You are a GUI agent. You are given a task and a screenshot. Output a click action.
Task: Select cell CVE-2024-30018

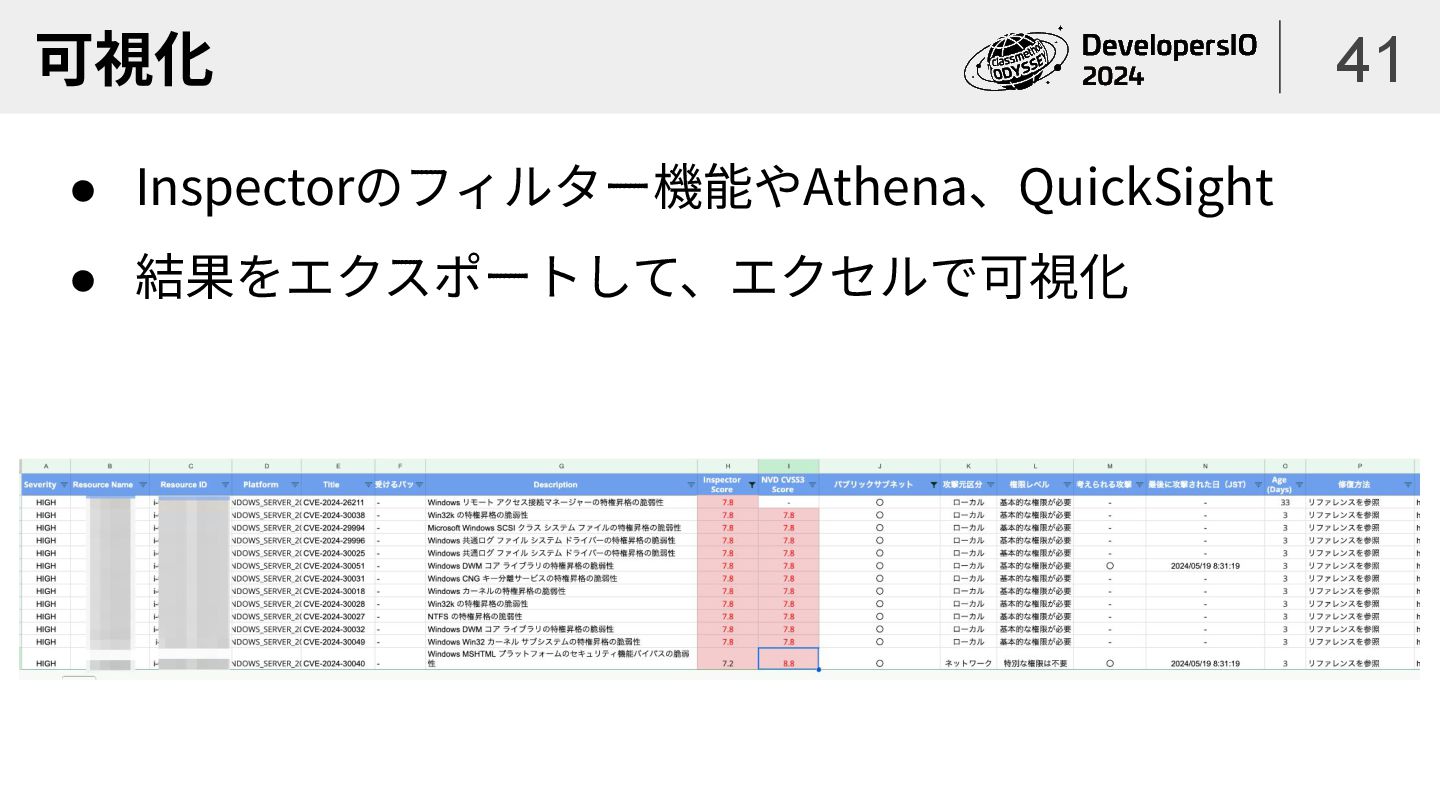[x=338, y=591]
